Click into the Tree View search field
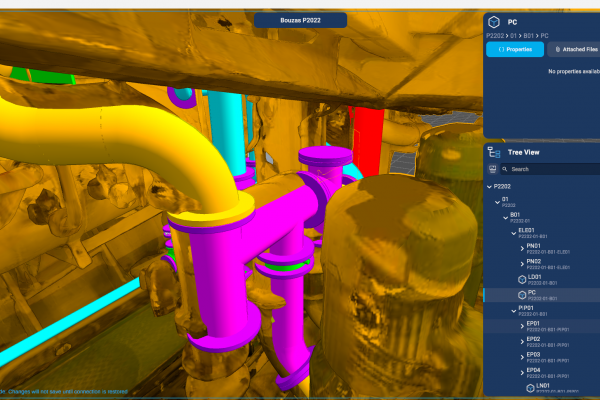Screen dimensions: 600x400 point(552,169)
